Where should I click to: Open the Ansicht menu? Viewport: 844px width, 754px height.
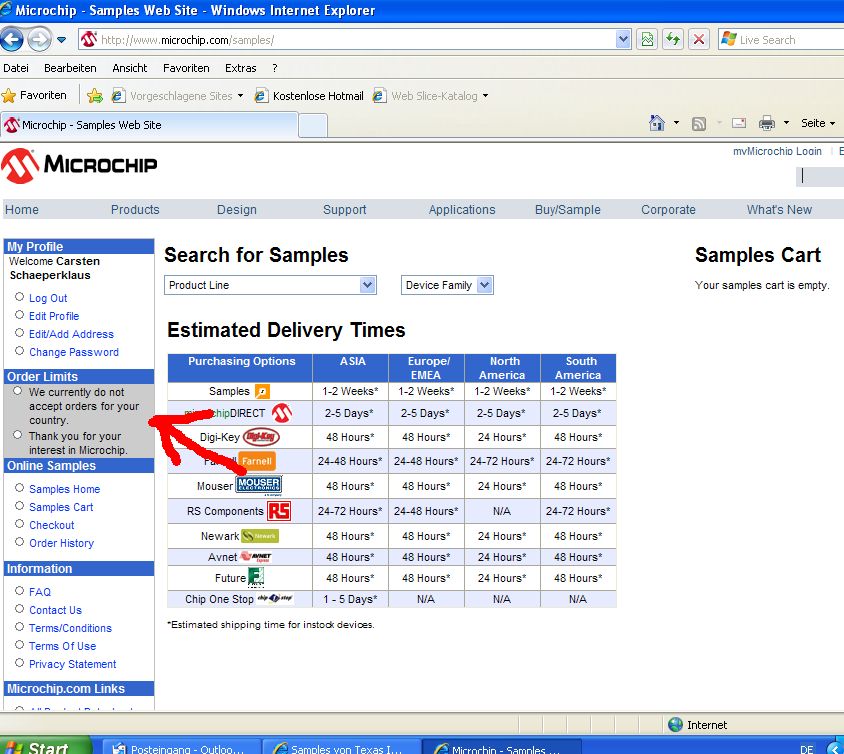130,68
